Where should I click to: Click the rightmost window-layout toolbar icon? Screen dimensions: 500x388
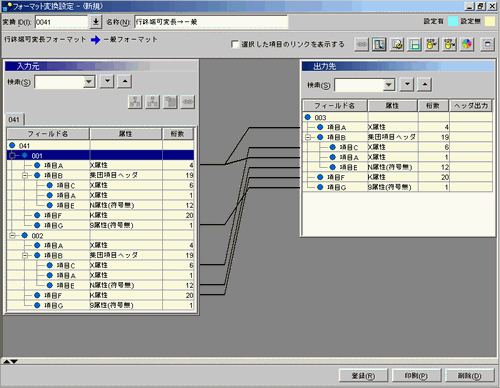coord(487,44)
